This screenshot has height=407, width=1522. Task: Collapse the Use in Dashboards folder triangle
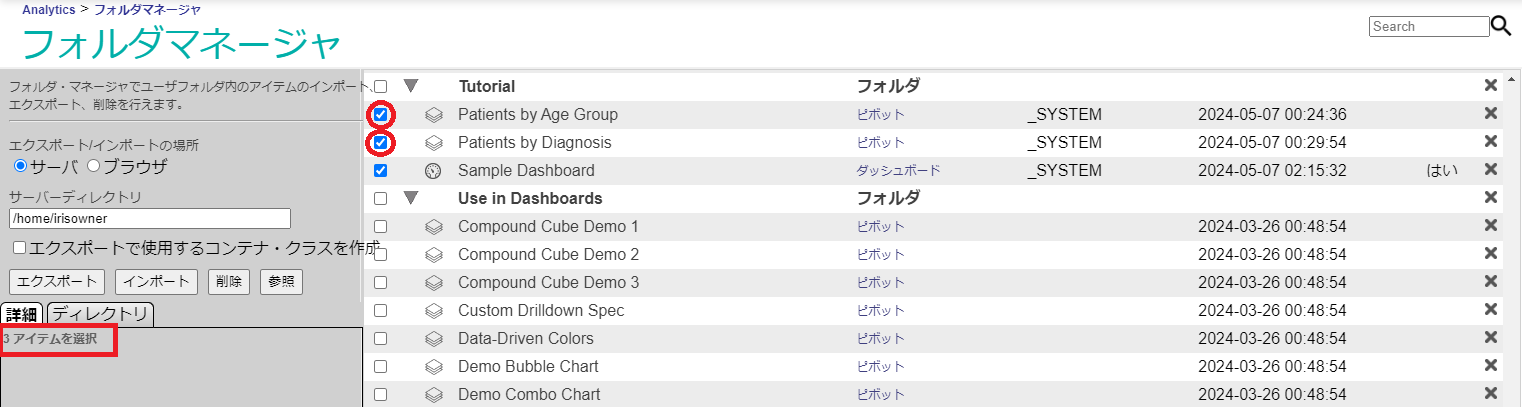(x=410, y=198)
